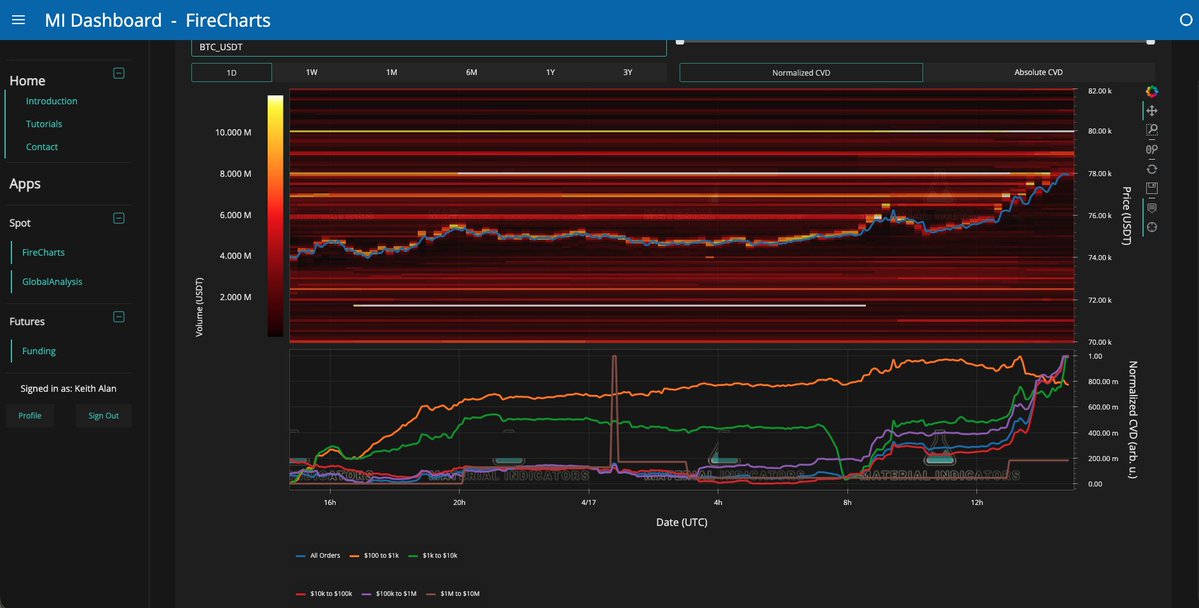Screen dimensions: 1199x608
Task: Select the Pan tool
Action: pos(1151,111)
